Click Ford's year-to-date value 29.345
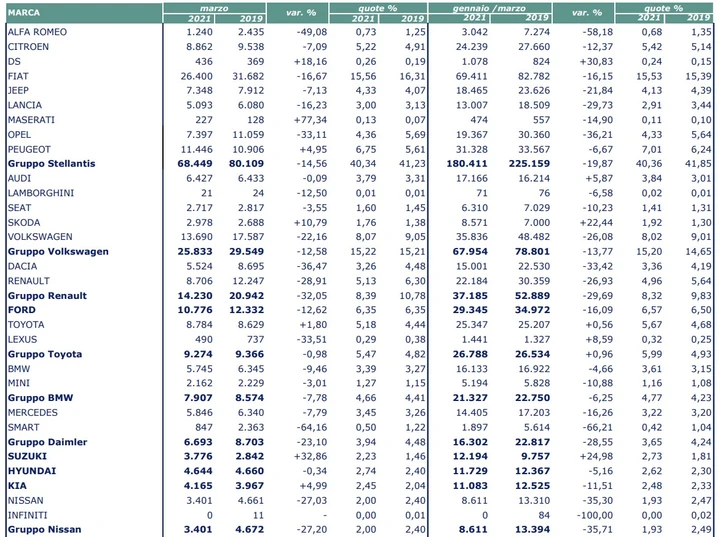Screen dimensions: 720x537 470,310
